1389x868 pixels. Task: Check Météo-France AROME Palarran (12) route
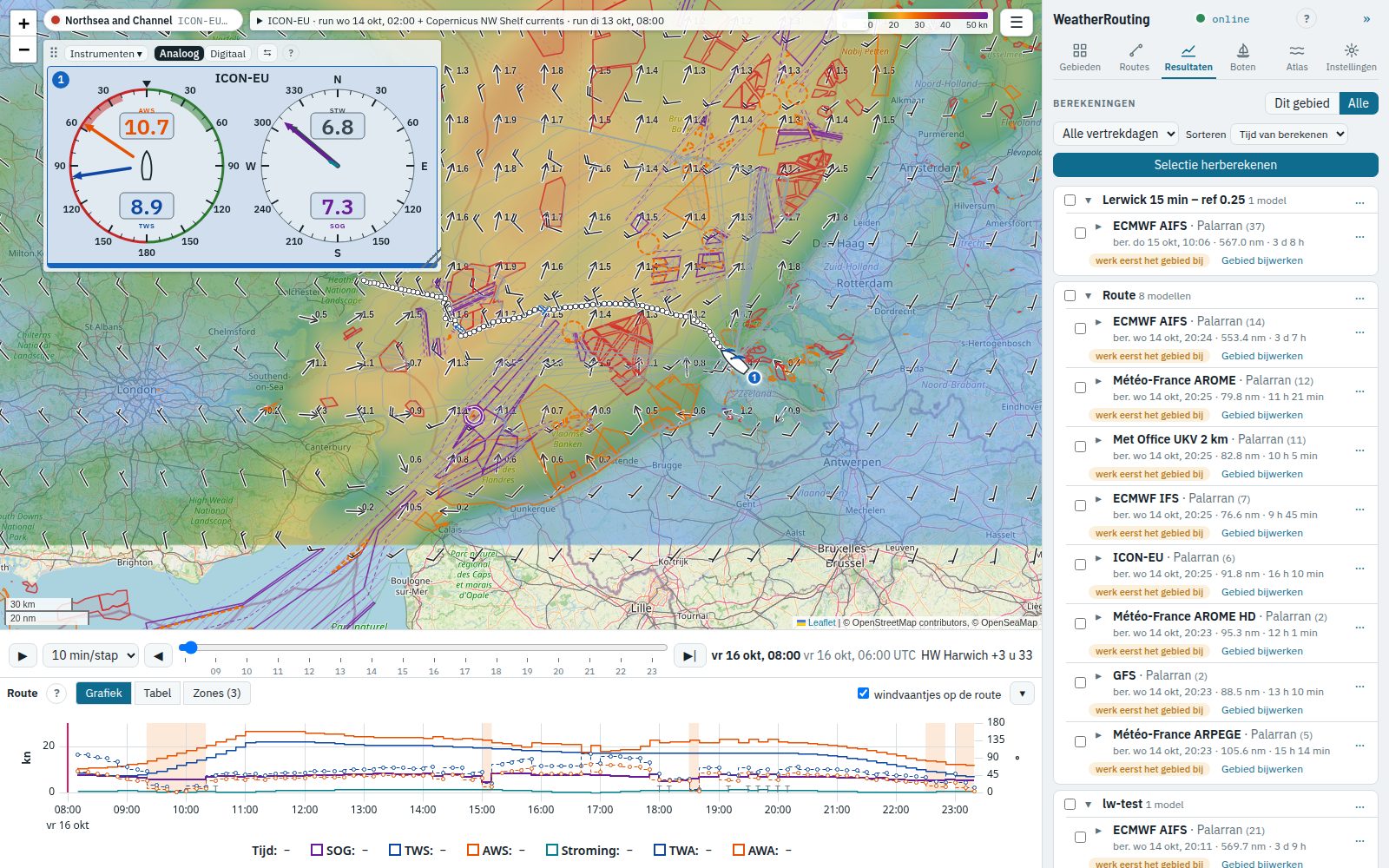(1080, 387)
